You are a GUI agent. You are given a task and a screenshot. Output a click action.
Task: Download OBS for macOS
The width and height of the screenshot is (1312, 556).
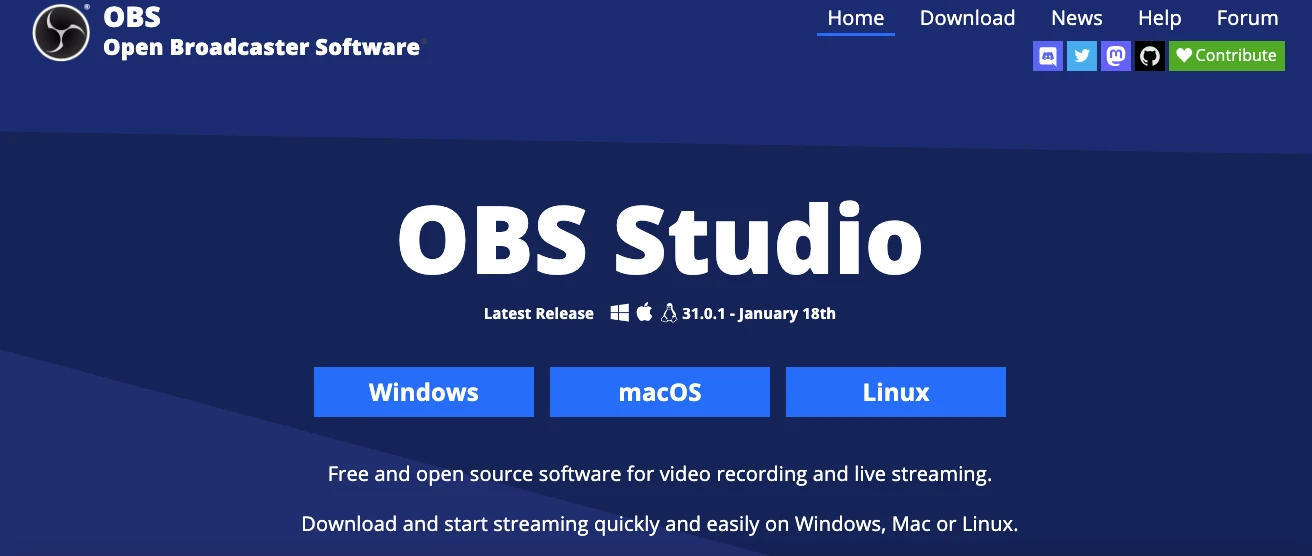660,392
